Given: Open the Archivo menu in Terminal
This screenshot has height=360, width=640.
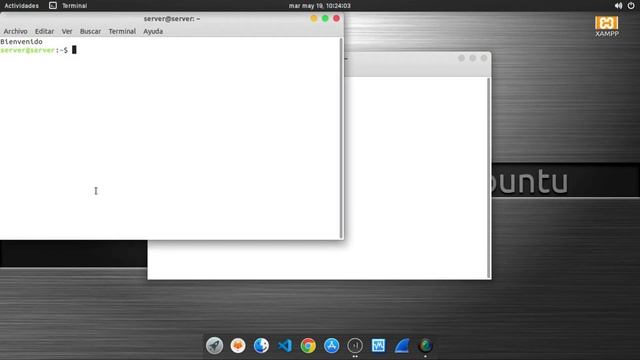Looking at the screenshot, I should 16,31.
